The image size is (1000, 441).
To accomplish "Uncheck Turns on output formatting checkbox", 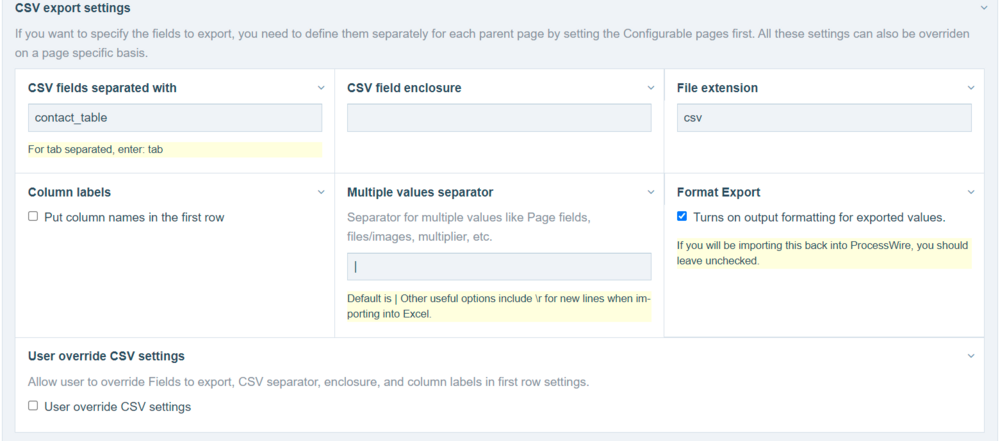I will (x=682, y=217).
